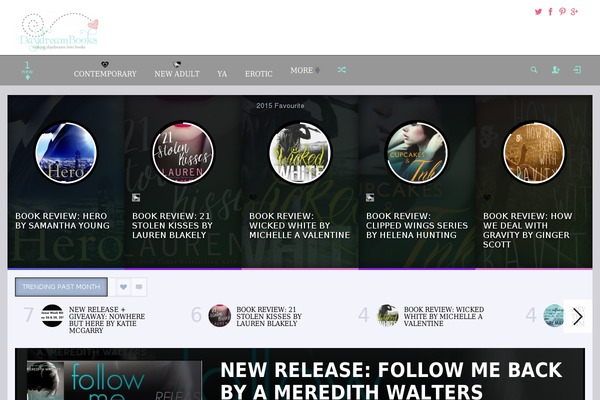Open the 1 new posts indicator
Image resolution: width=600 pixels, height=400 pixels.
27,70
